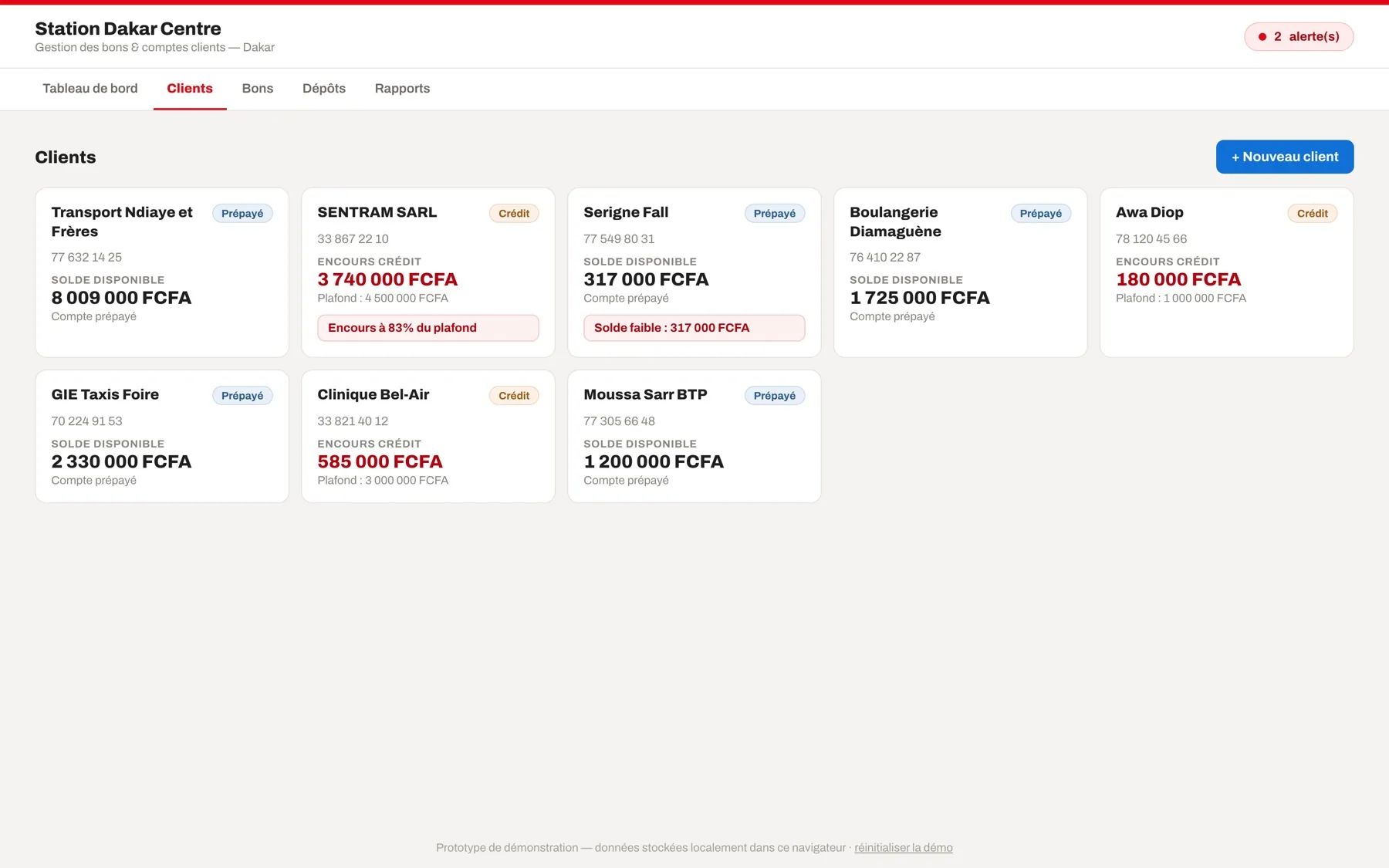Click the Station Dakar Centre title
This screenshot has height=868, width=1389.
128,29
